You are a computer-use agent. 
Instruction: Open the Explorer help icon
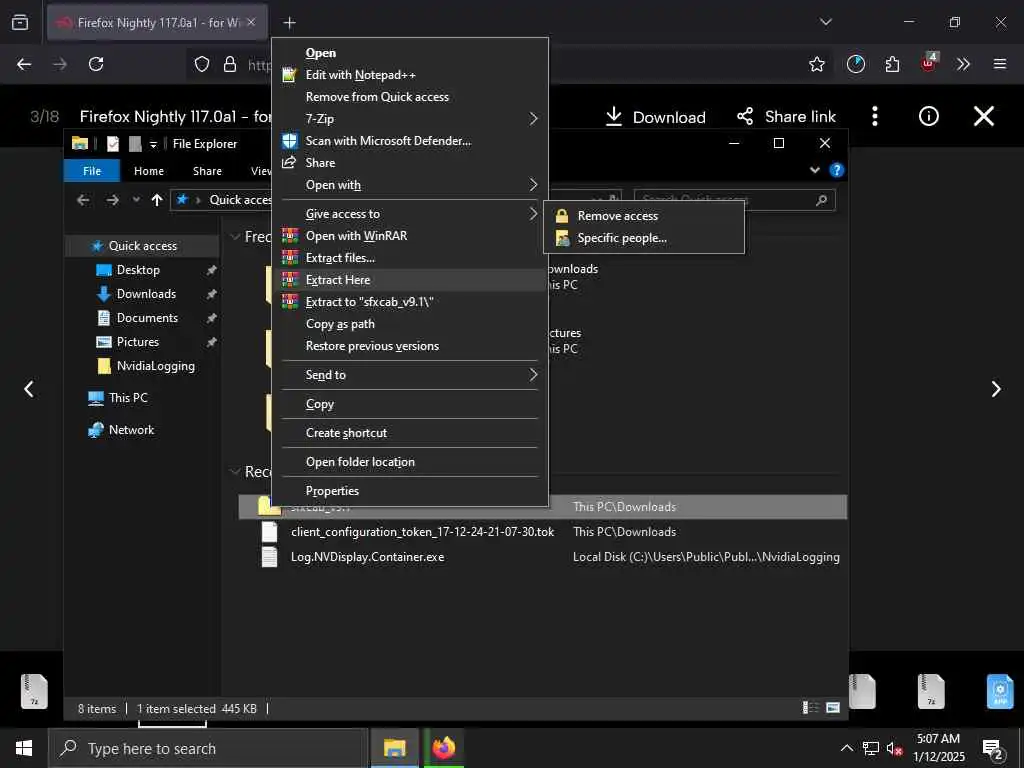(836, 170)
